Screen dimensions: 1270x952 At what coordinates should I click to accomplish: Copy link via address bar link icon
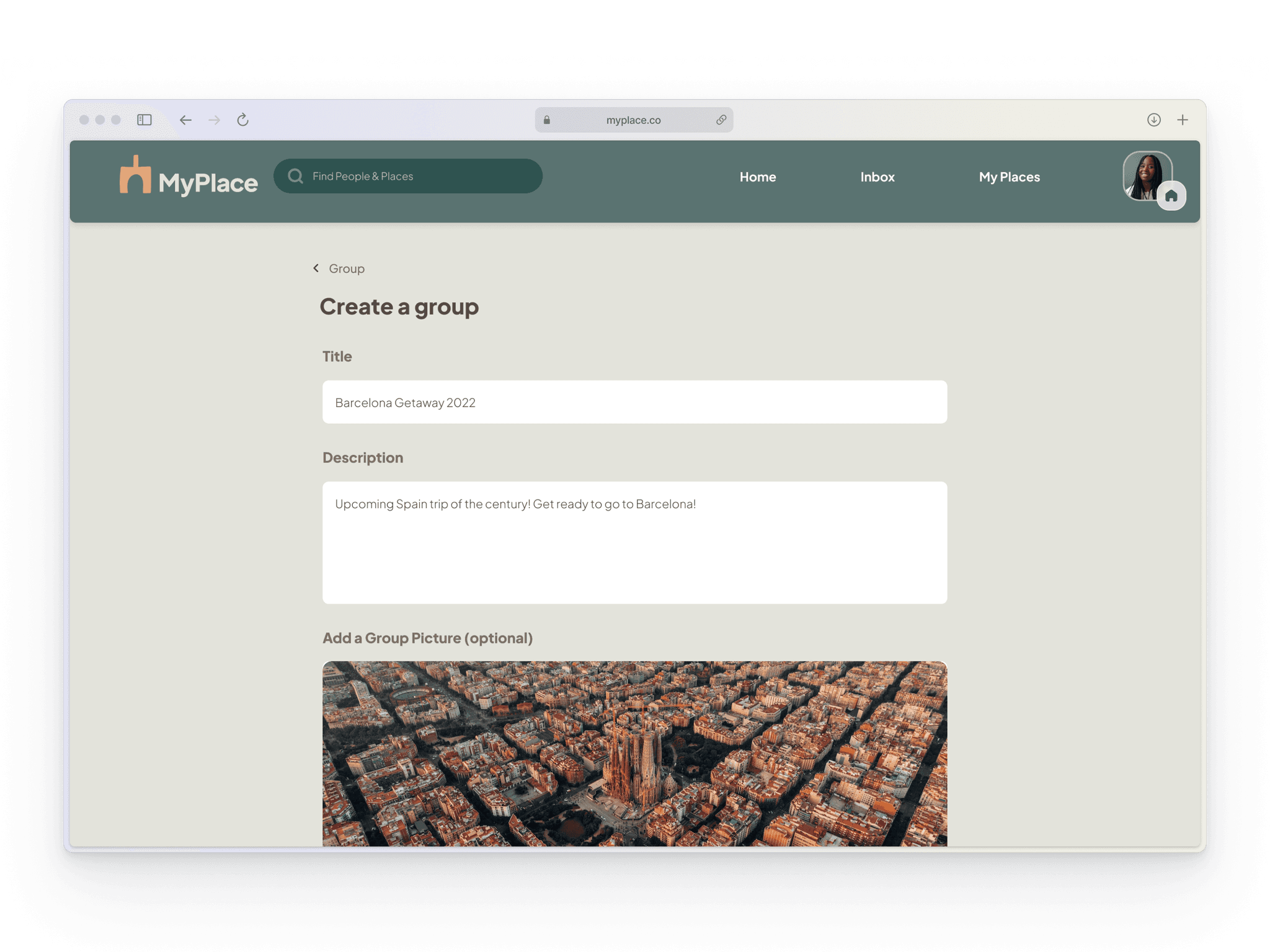tap(721, 120)
